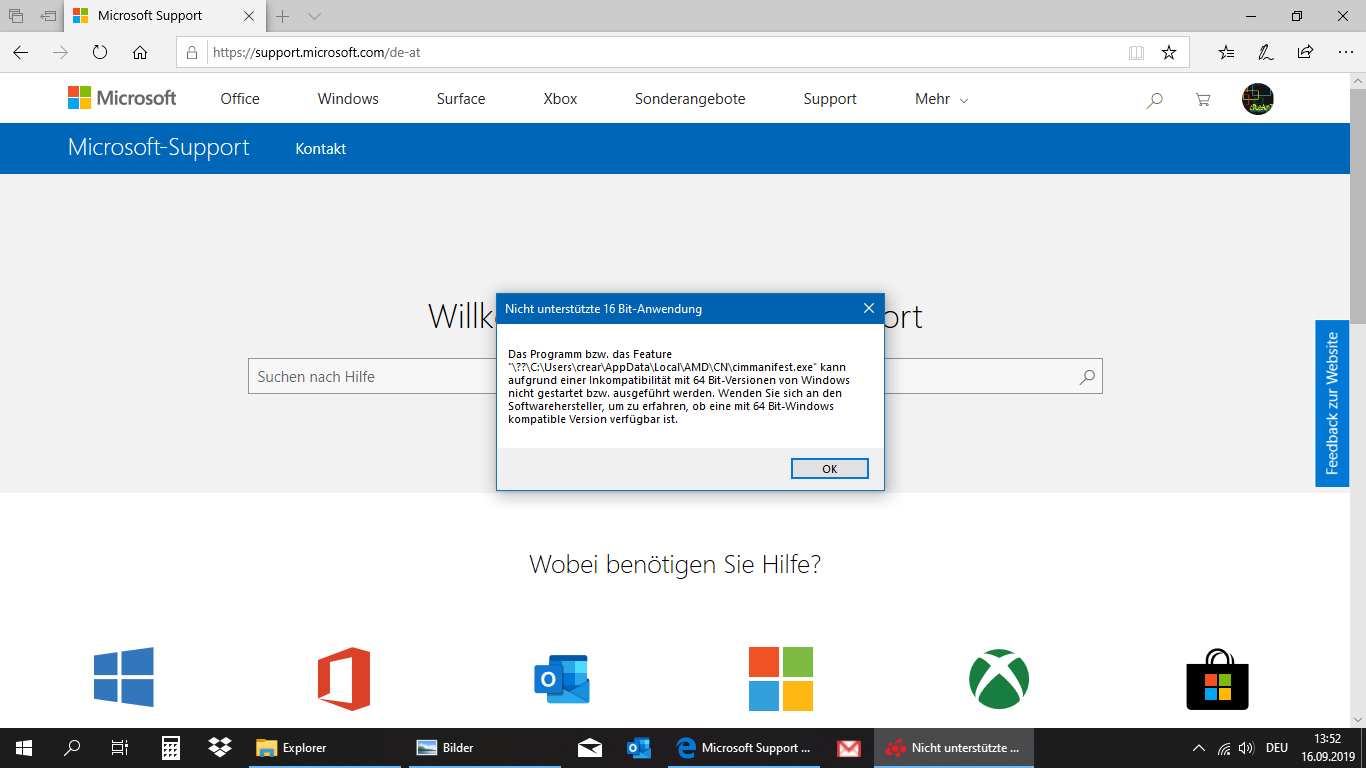Open the Favorites hub icon
1366x768 pixels.
click(1227, 52)
